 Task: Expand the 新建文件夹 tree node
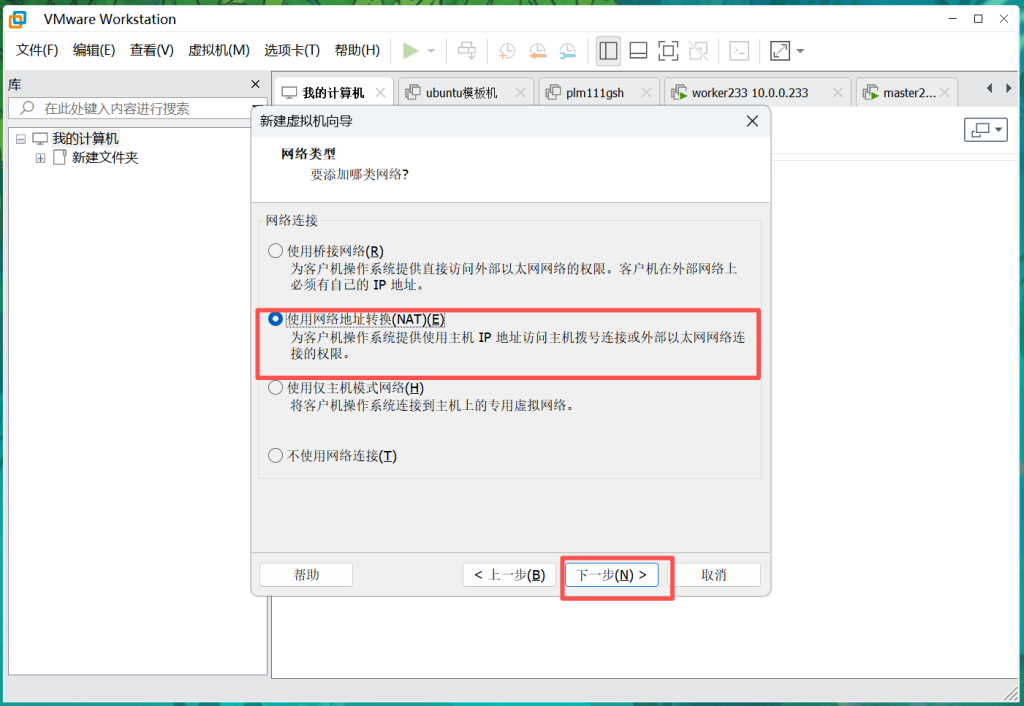pos(41,158)
